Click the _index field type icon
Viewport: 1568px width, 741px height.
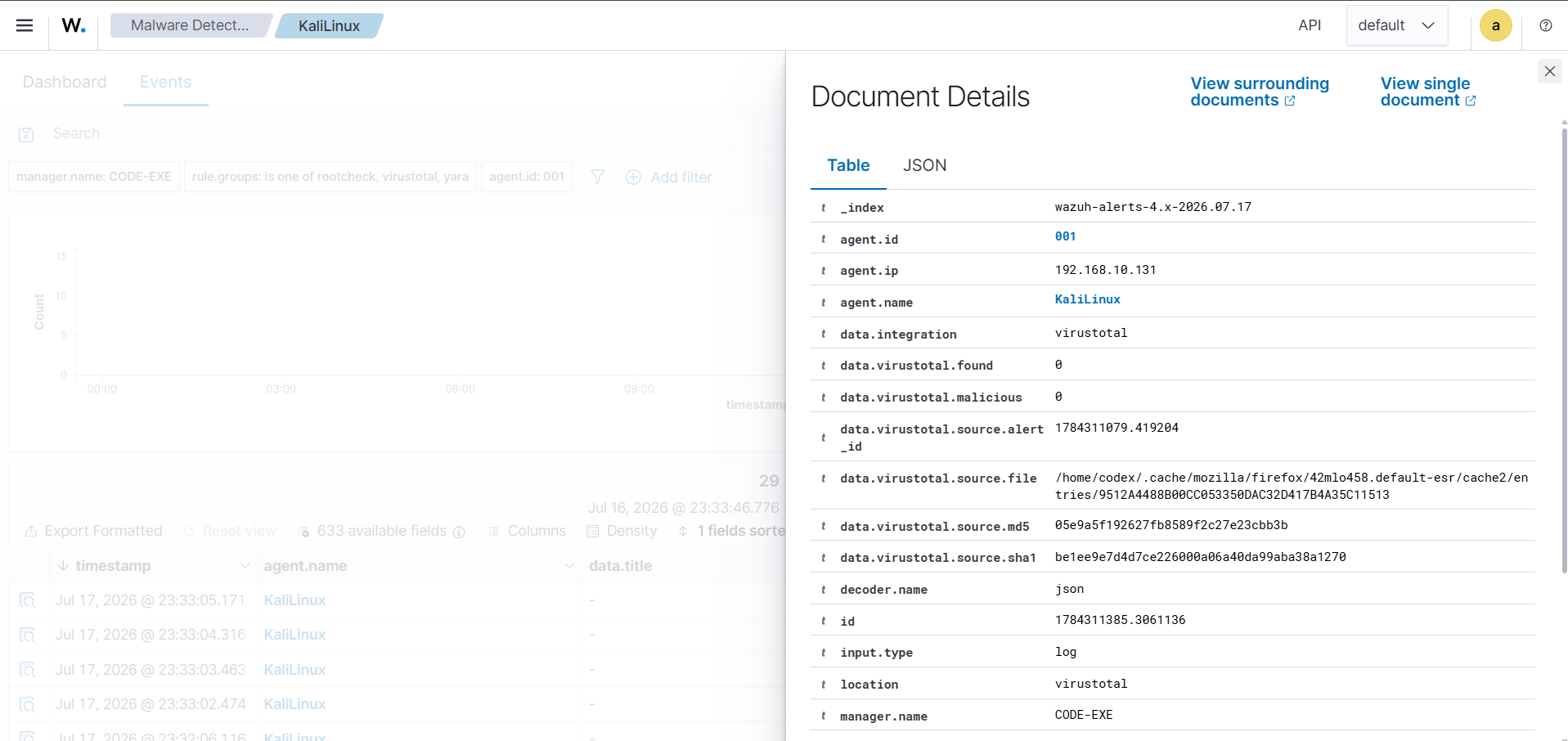pyautogui.click(x=823, y=208)
